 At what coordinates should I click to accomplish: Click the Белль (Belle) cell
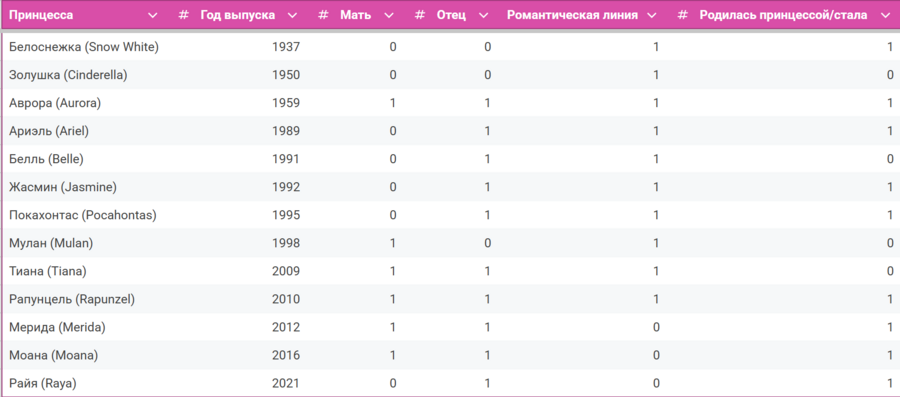(x=46, y=159)
